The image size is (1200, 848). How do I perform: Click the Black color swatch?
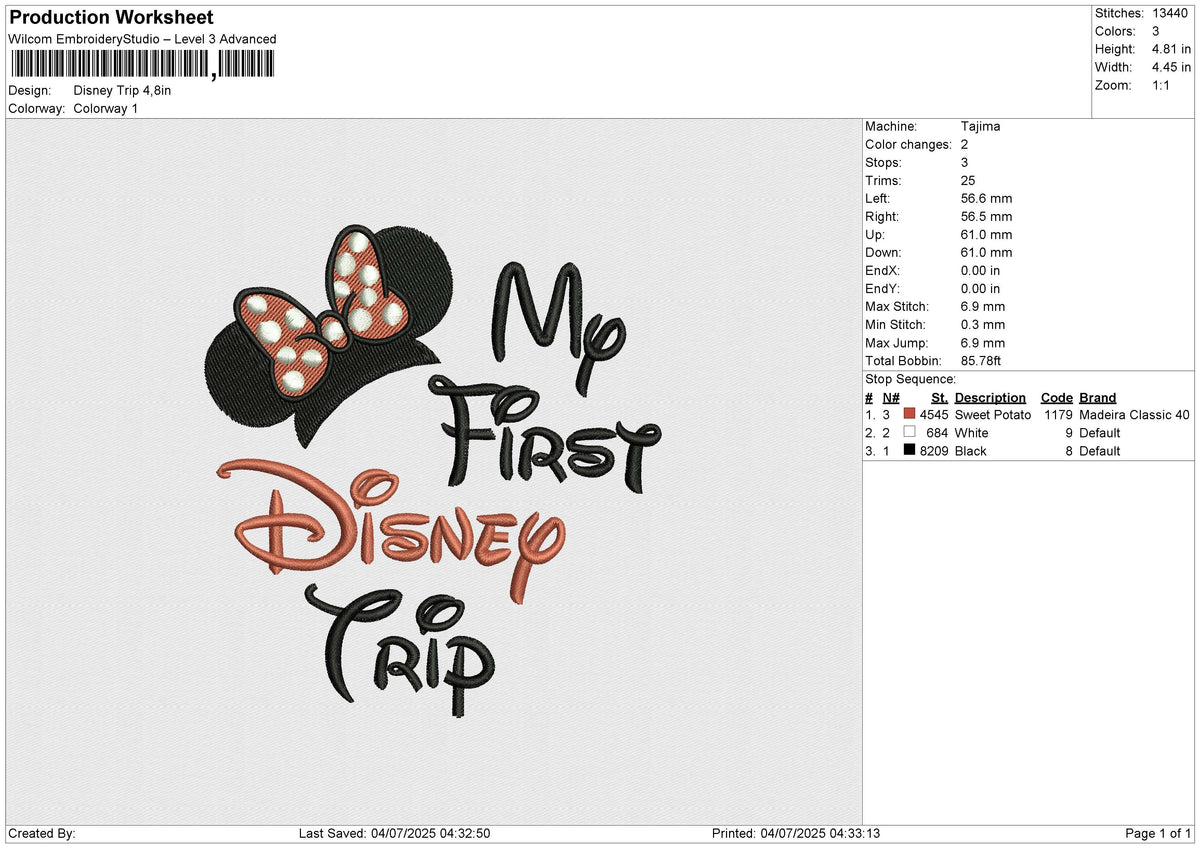(909, 450)
